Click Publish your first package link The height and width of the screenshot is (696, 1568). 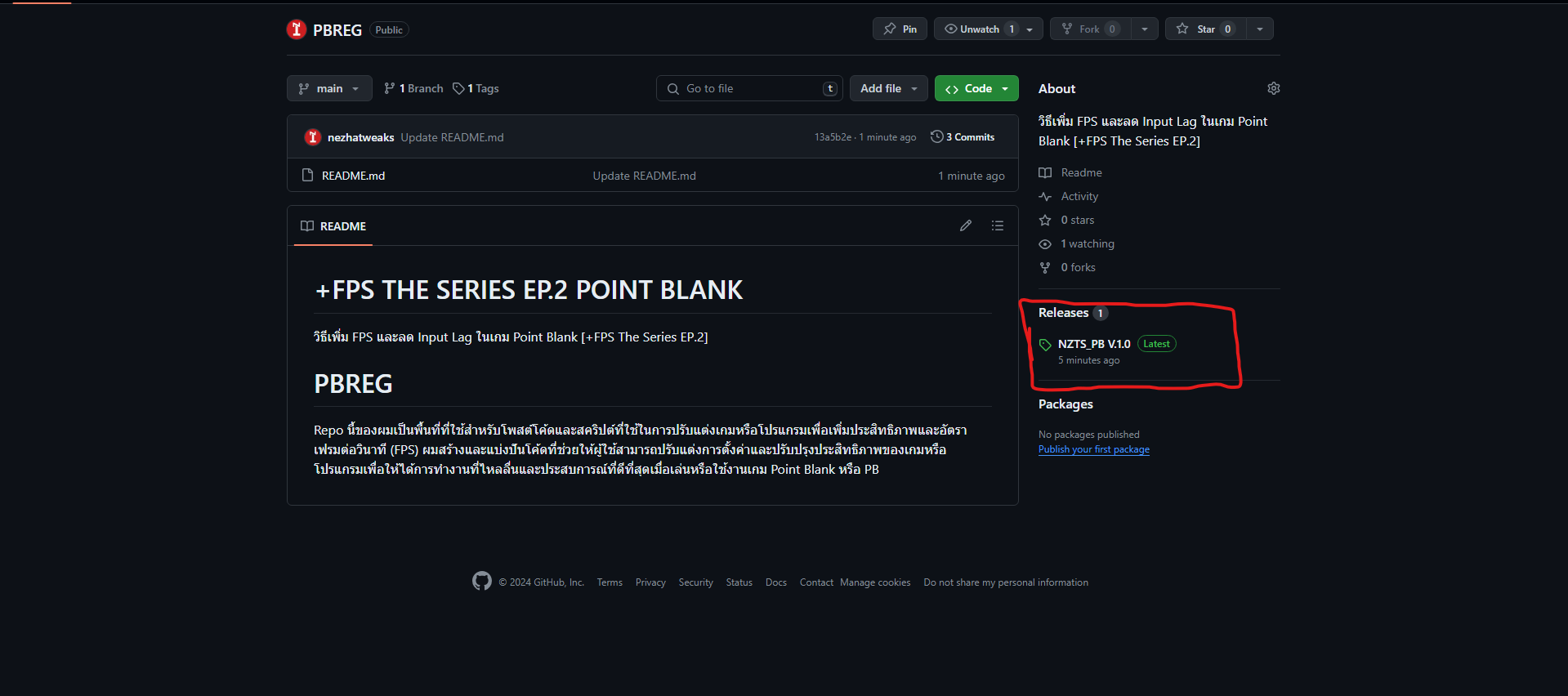click(1094, 449)
